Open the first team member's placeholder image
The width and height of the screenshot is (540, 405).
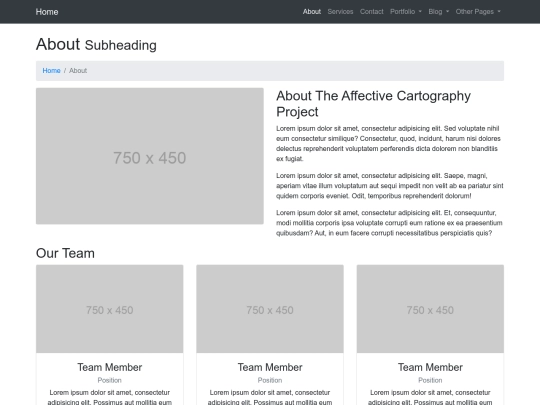click(110, 309)
